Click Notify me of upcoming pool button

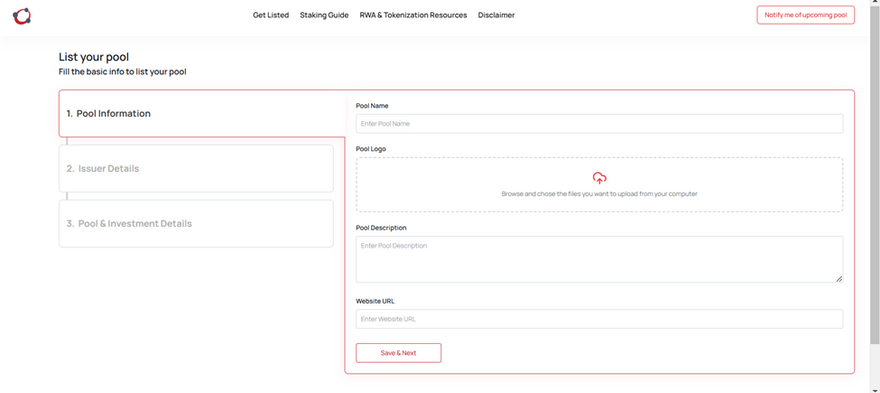pyautogui.click(x=805, y=15)
